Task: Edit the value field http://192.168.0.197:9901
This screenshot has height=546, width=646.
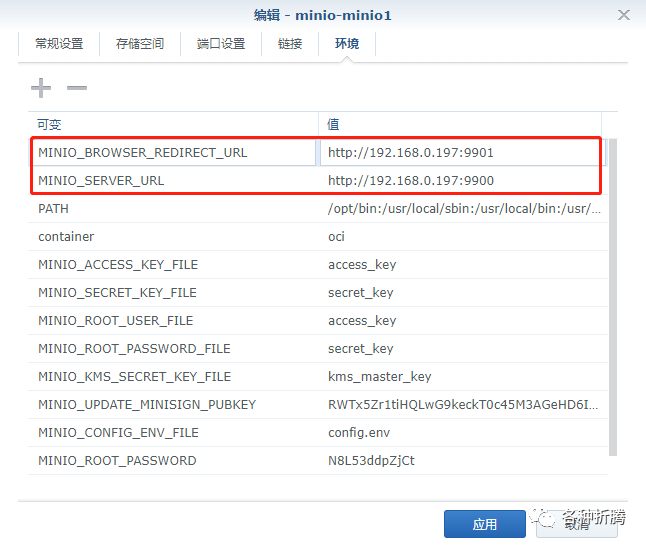Action: click(462, 153)
